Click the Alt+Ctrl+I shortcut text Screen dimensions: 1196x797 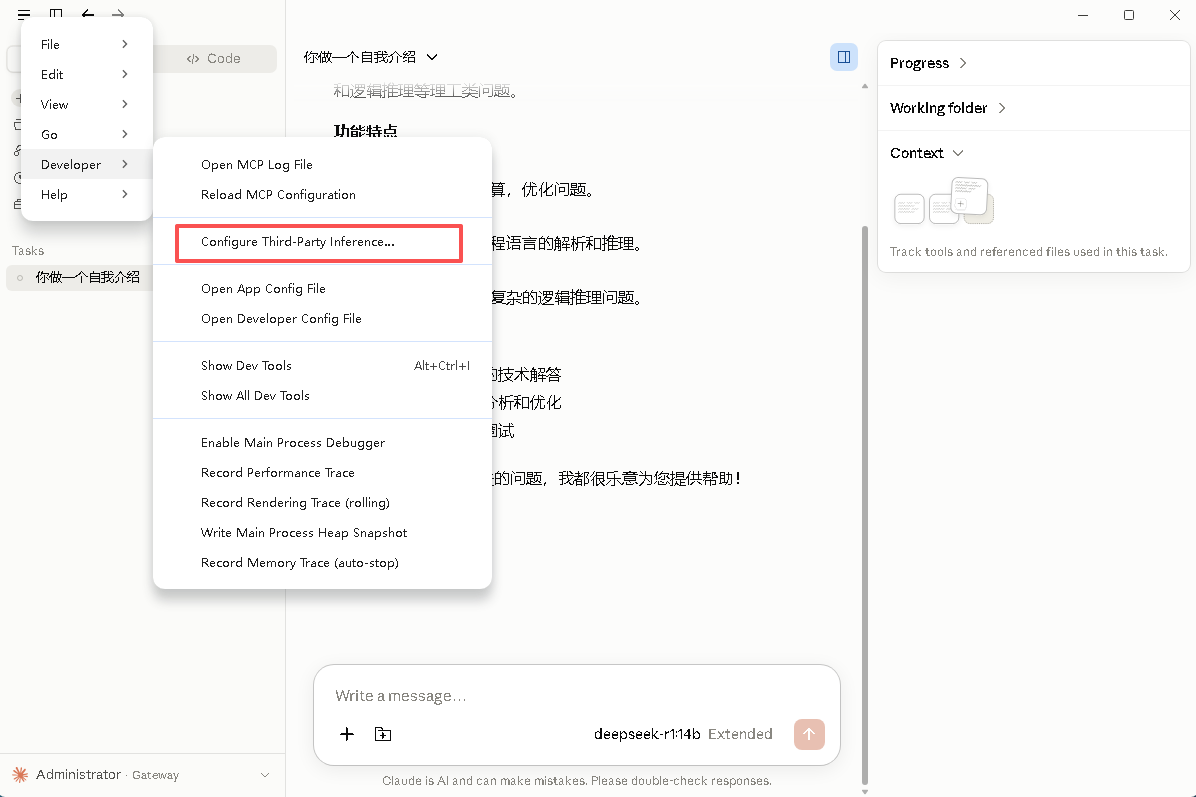coord(442,365)
